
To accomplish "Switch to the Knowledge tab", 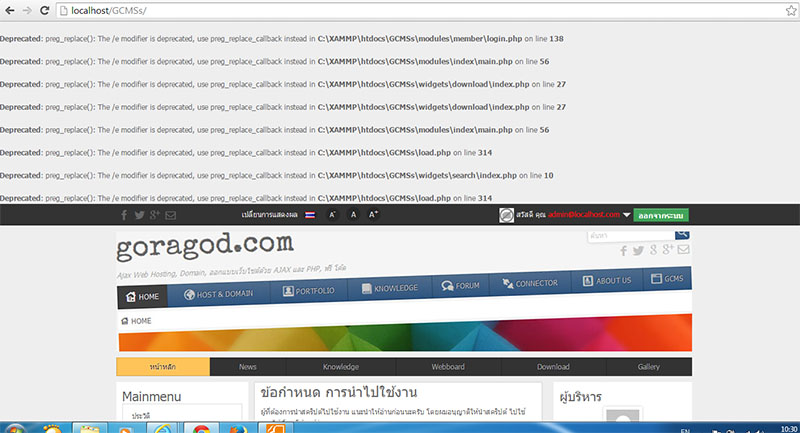I will coord(340,367).
